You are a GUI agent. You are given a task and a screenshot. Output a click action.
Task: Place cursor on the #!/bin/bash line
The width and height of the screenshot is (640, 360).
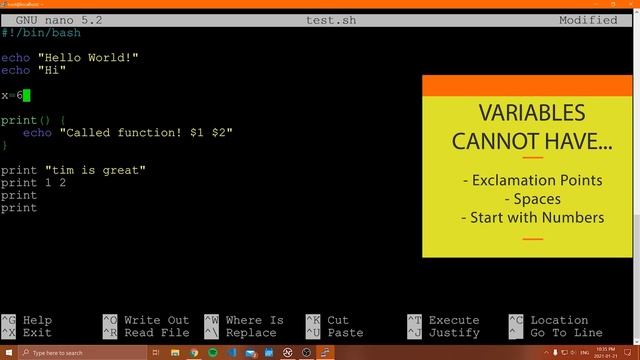41,33
